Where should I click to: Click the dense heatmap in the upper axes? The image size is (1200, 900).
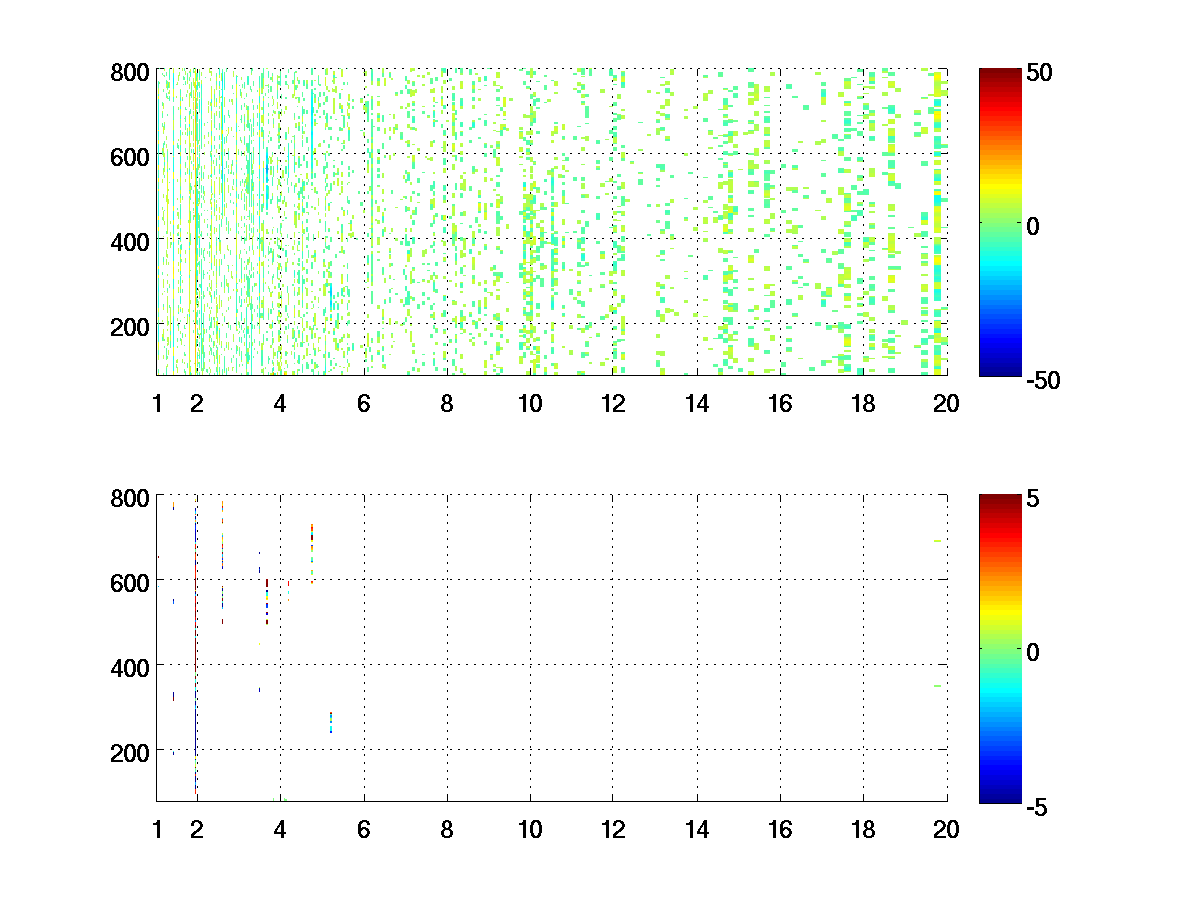551,222
